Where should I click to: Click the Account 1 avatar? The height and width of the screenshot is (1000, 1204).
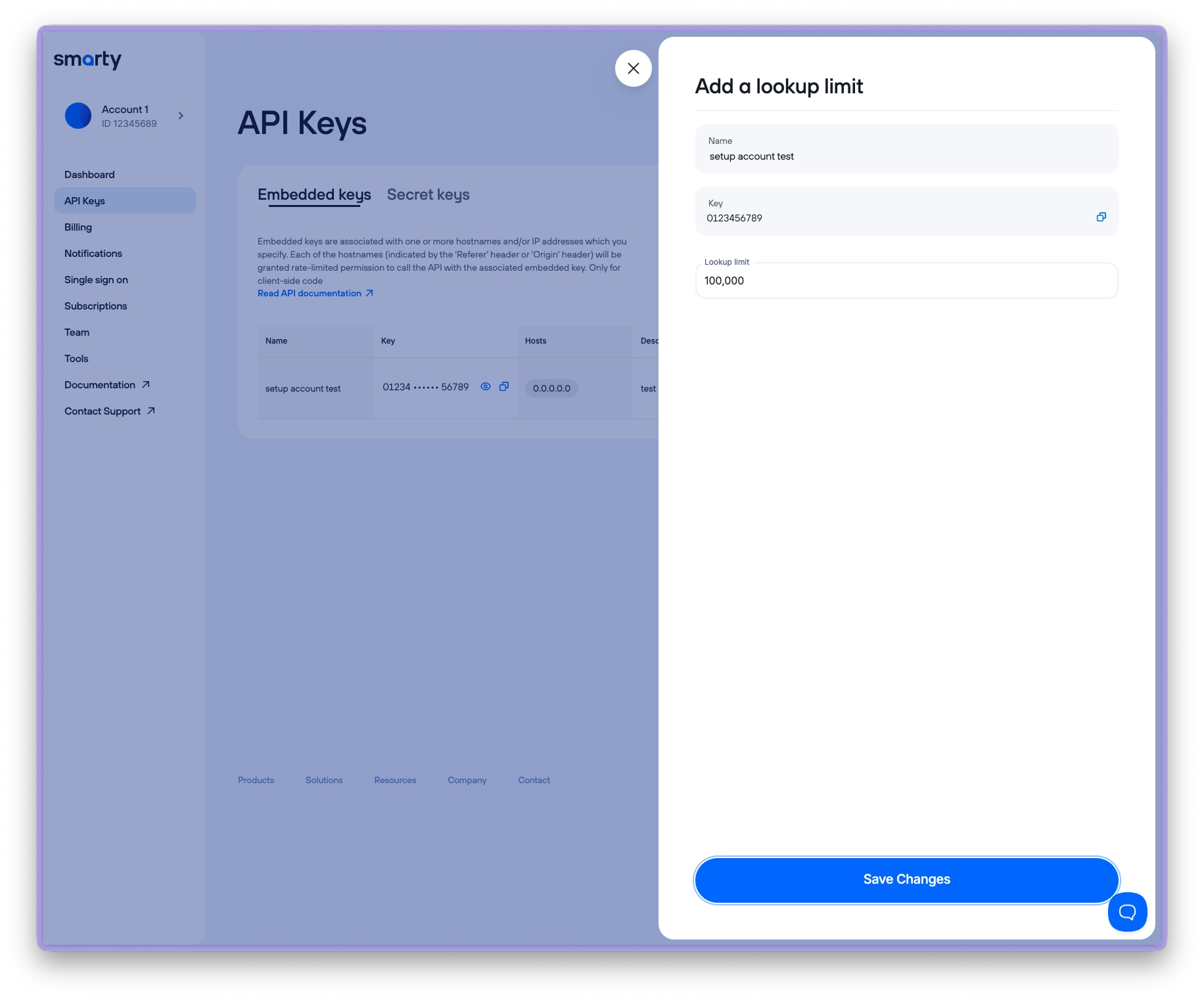(78, 116)
